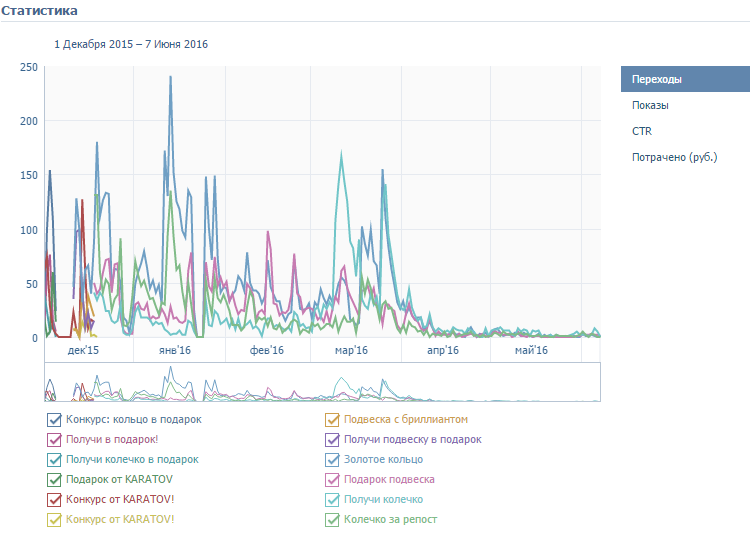Disable the 'Получи подвеску в подарок' series
The height and width of the screenshot is (547, 751).
(x=332, y=440)
